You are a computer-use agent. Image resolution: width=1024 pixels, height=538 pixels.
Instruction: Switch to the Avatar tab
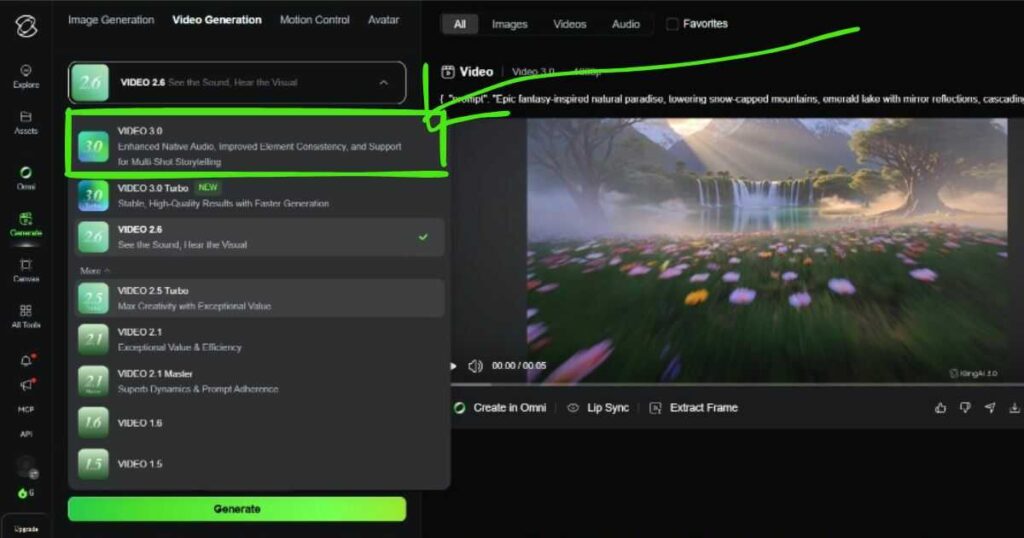point(383,20)
